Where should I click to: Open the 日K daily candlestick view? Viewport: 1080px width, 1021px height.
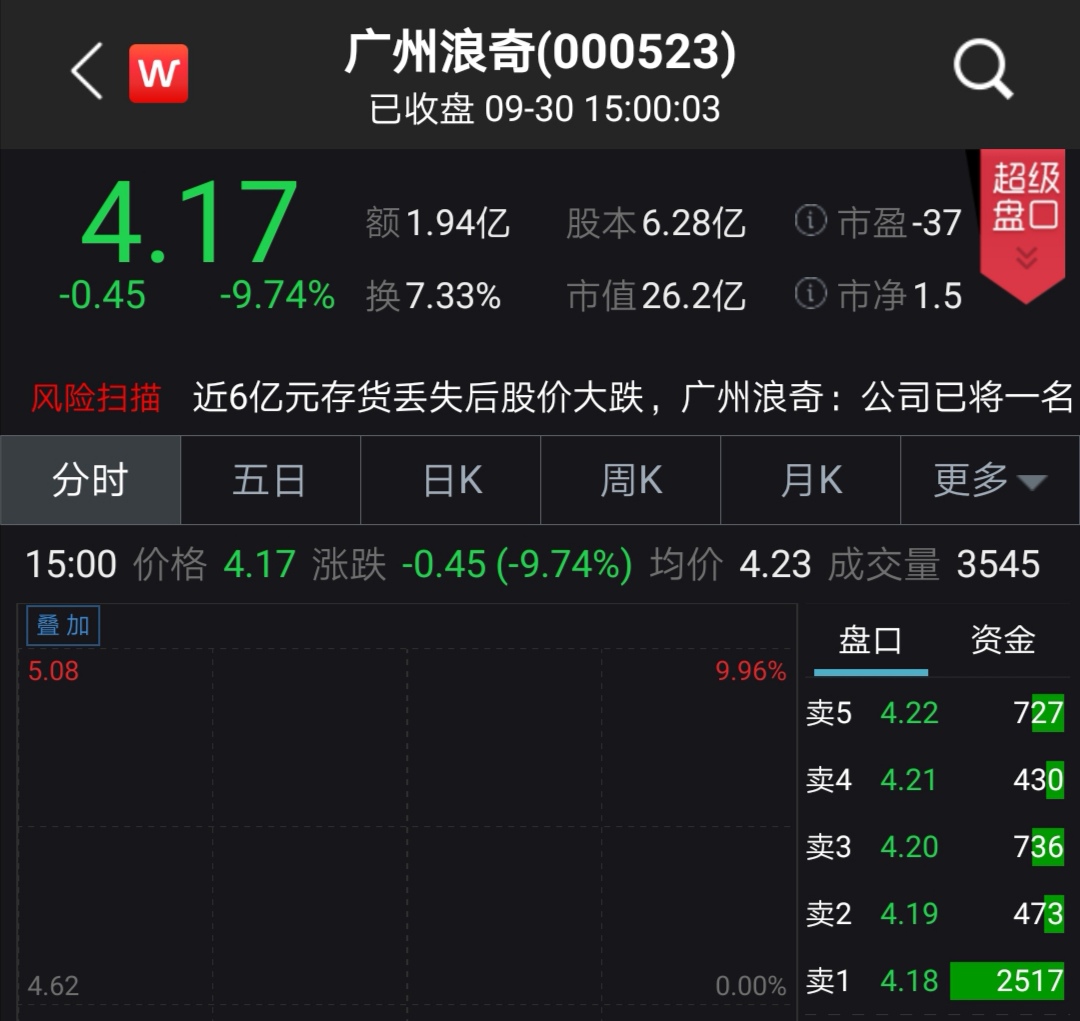point(450,480)
